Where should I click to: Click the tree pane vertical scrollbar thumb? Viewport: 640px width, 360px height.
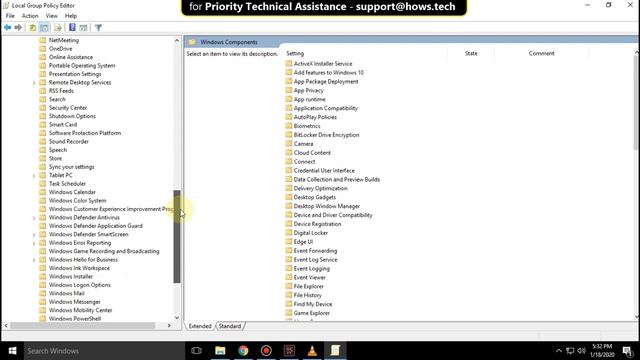177,236
